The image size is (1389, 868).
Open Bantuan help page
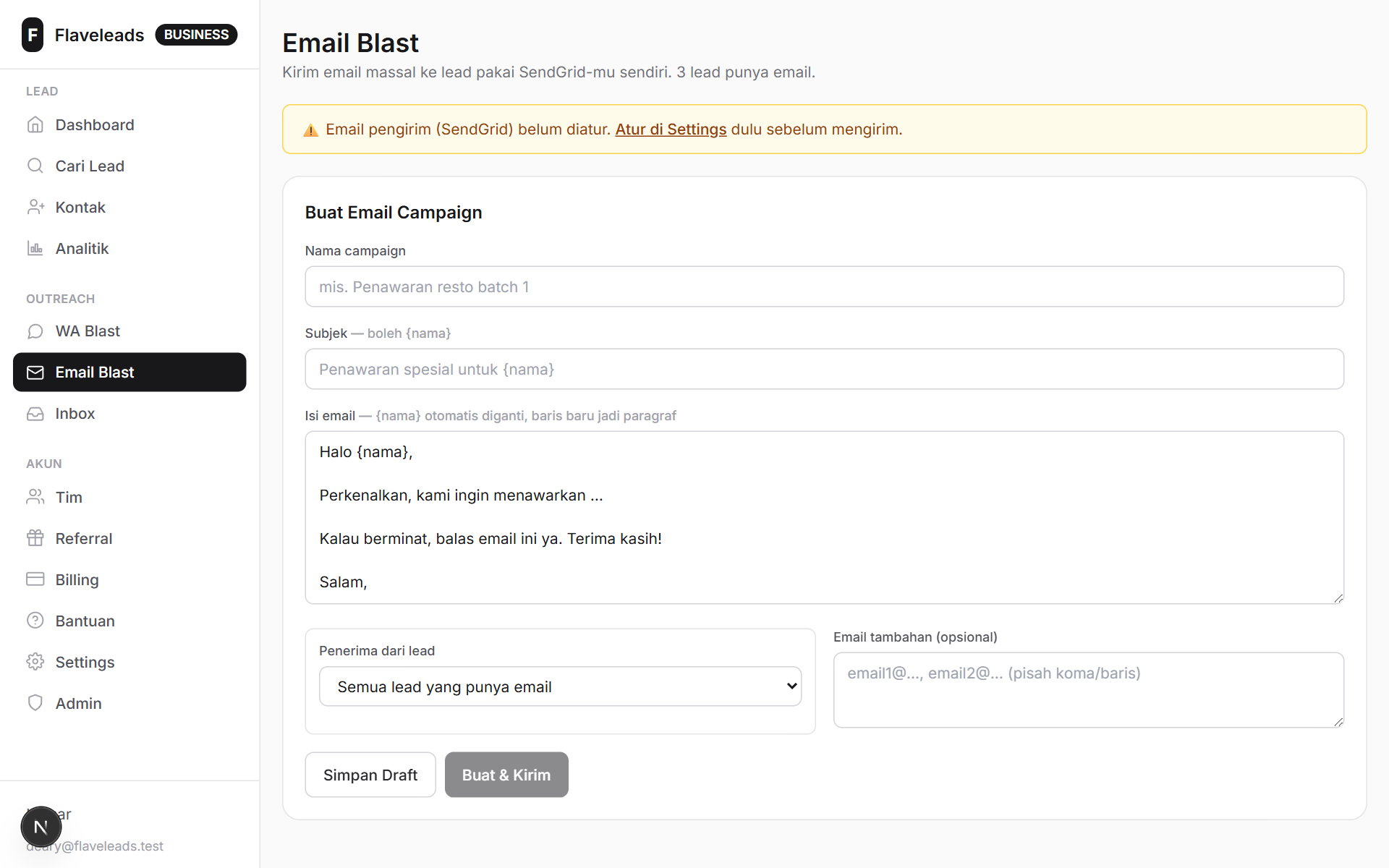pyautogui.click(x=129, y=621)
